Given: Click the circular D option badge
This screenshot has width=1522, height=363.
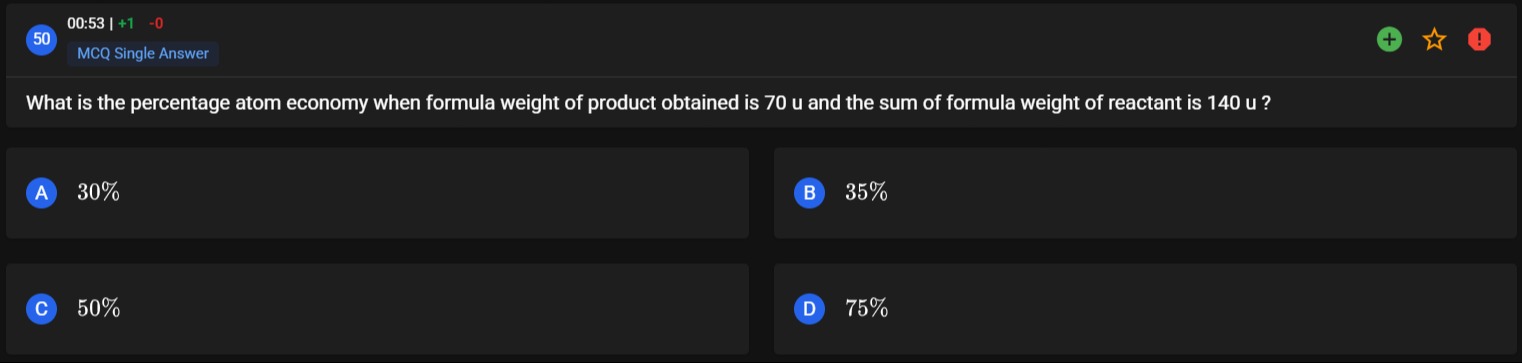Looking at the screenshot, I should [x=809, y=309].
